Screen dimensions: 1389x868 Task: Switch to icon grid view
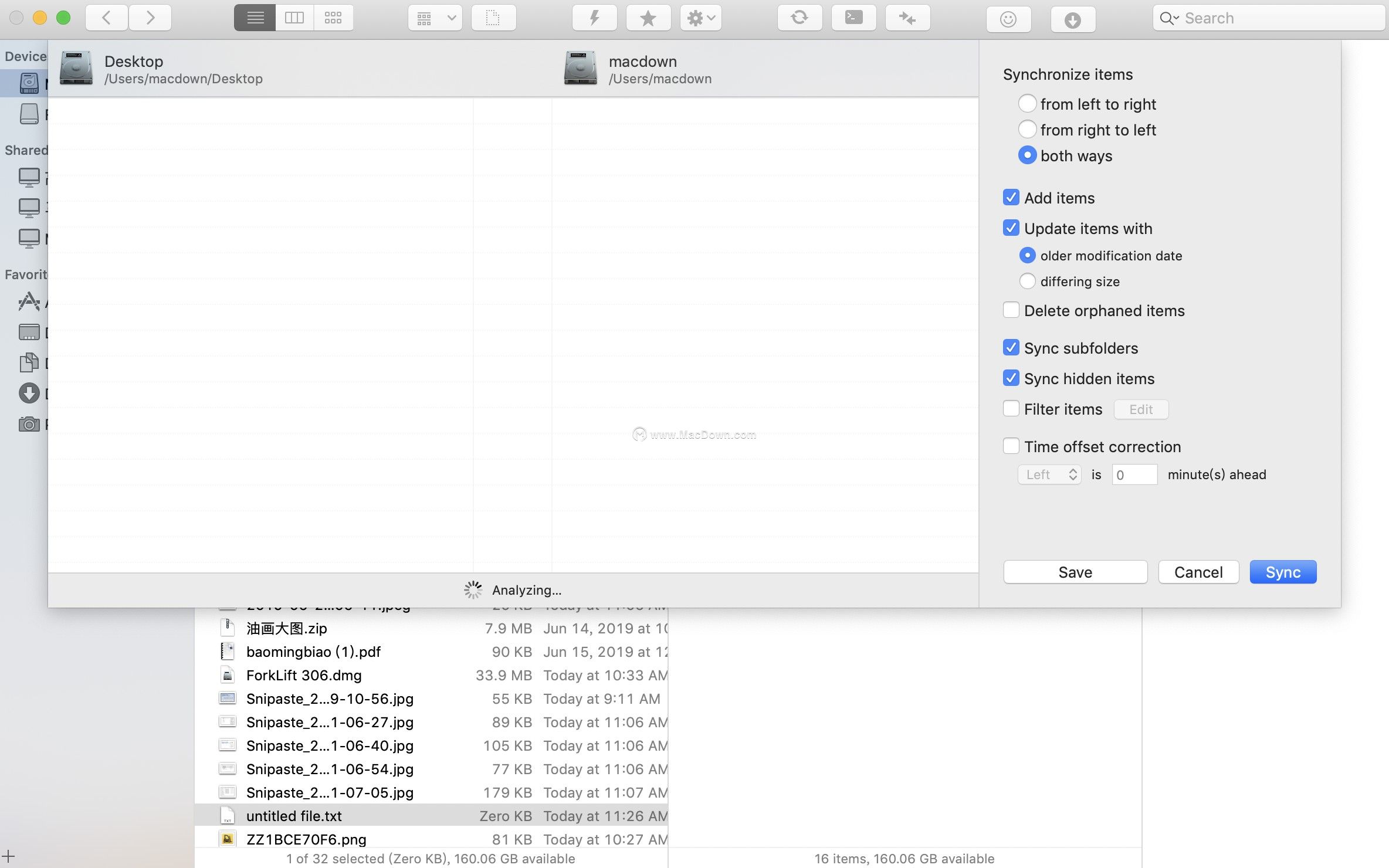[x=333, y=18]
